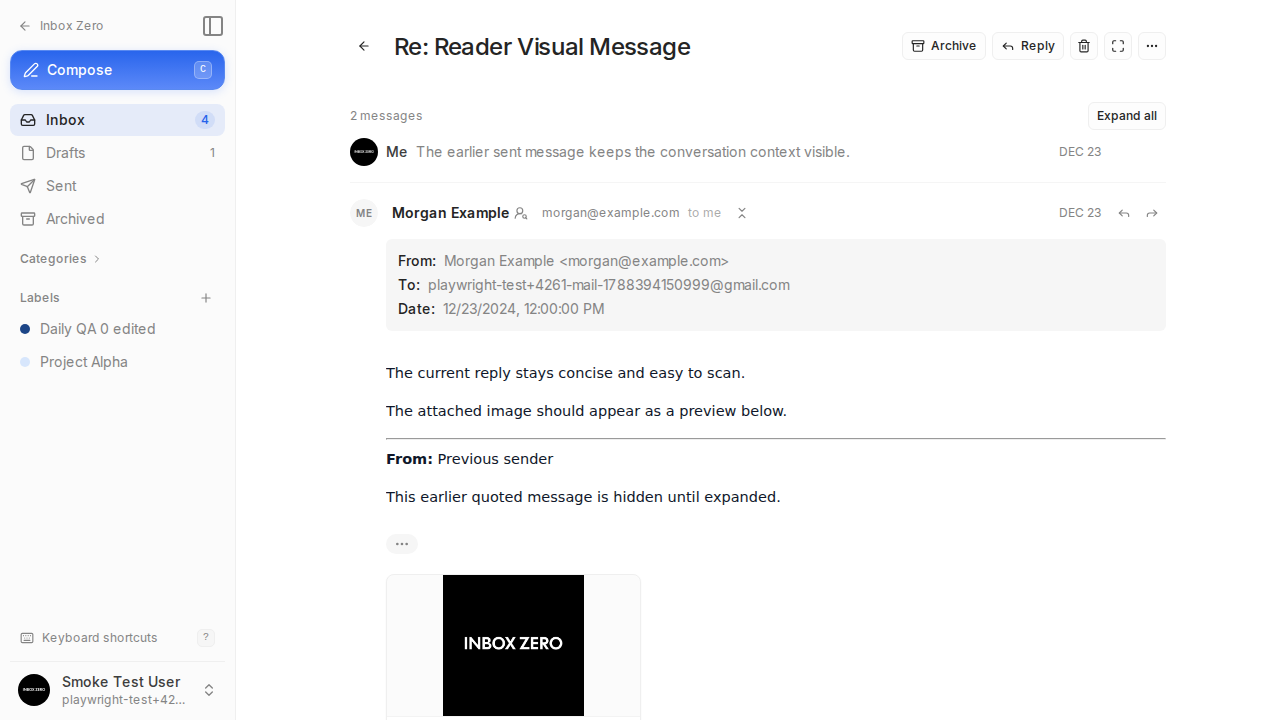Expand all messages in the thread
1280x720 pixels.
click(x=1127, y=116)
